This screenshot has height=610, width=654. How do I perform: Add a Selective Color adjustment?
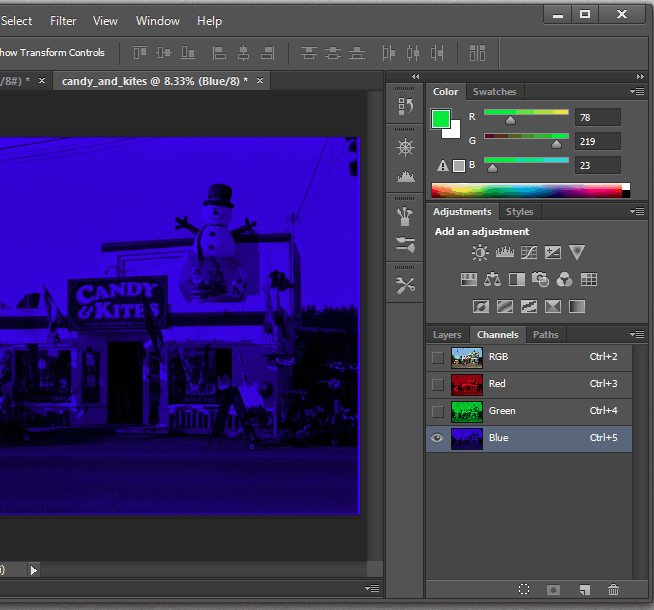pos(553,307)
